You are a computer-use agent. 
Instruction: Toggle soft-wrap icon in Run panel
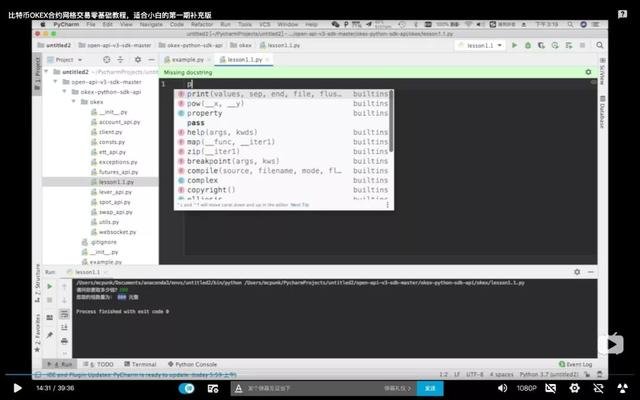click(x=64, y=314)
